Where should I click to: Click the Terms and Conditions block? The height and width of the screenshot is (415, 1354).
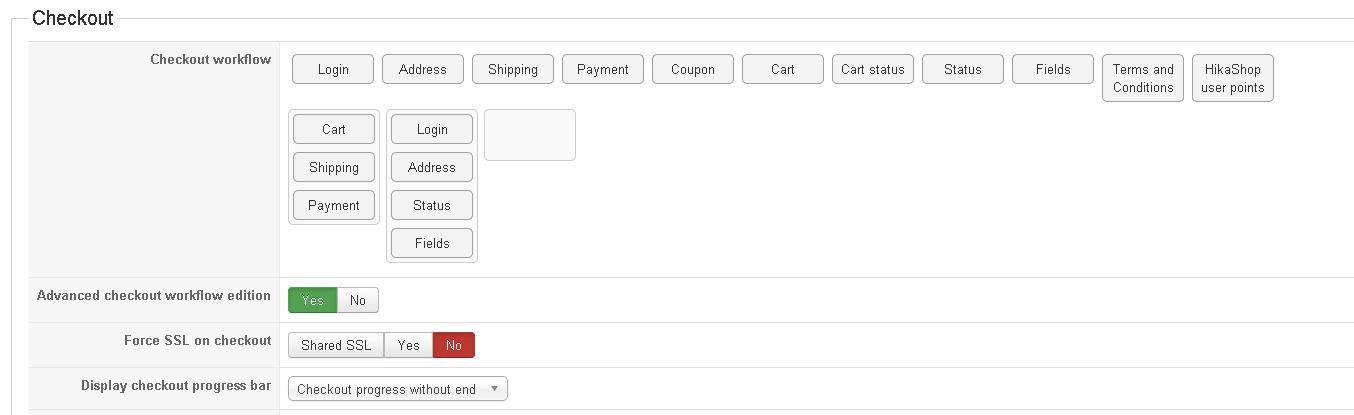[x=1143, y=78]
